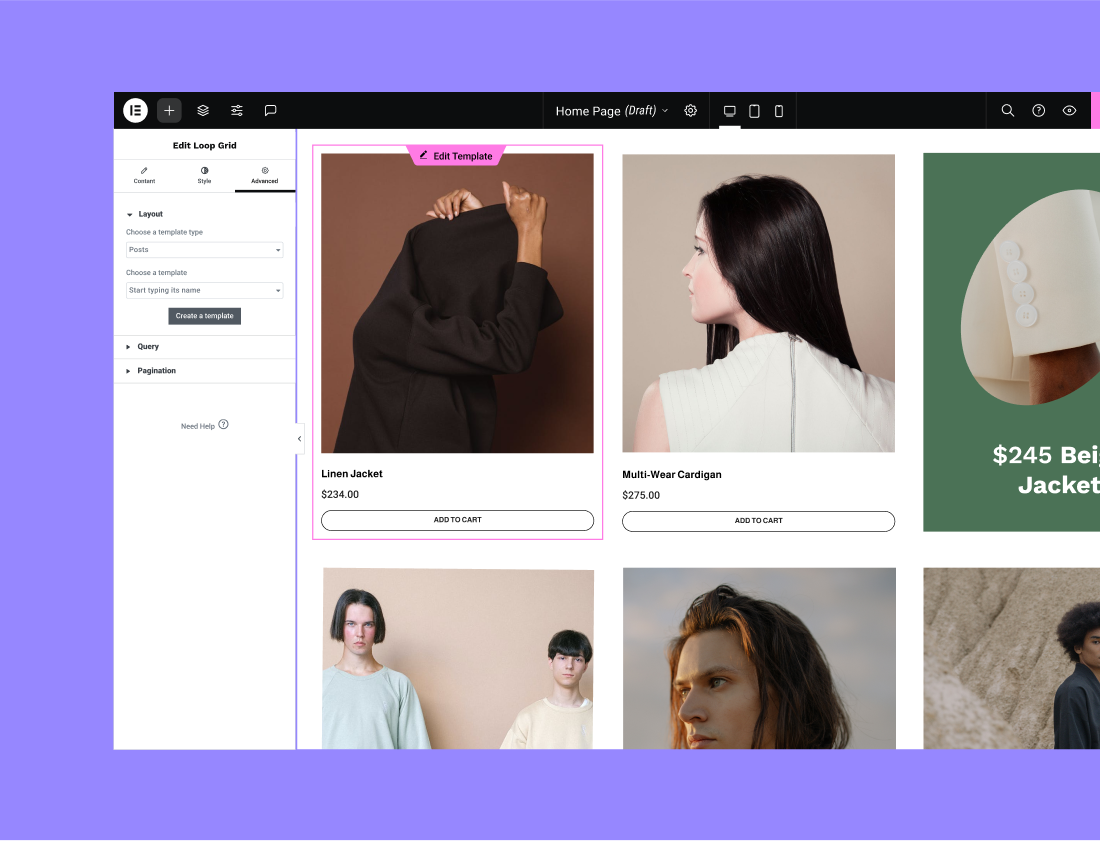Open the Finder search icon
1100x841 pixels.
[x=1008, y=111]
